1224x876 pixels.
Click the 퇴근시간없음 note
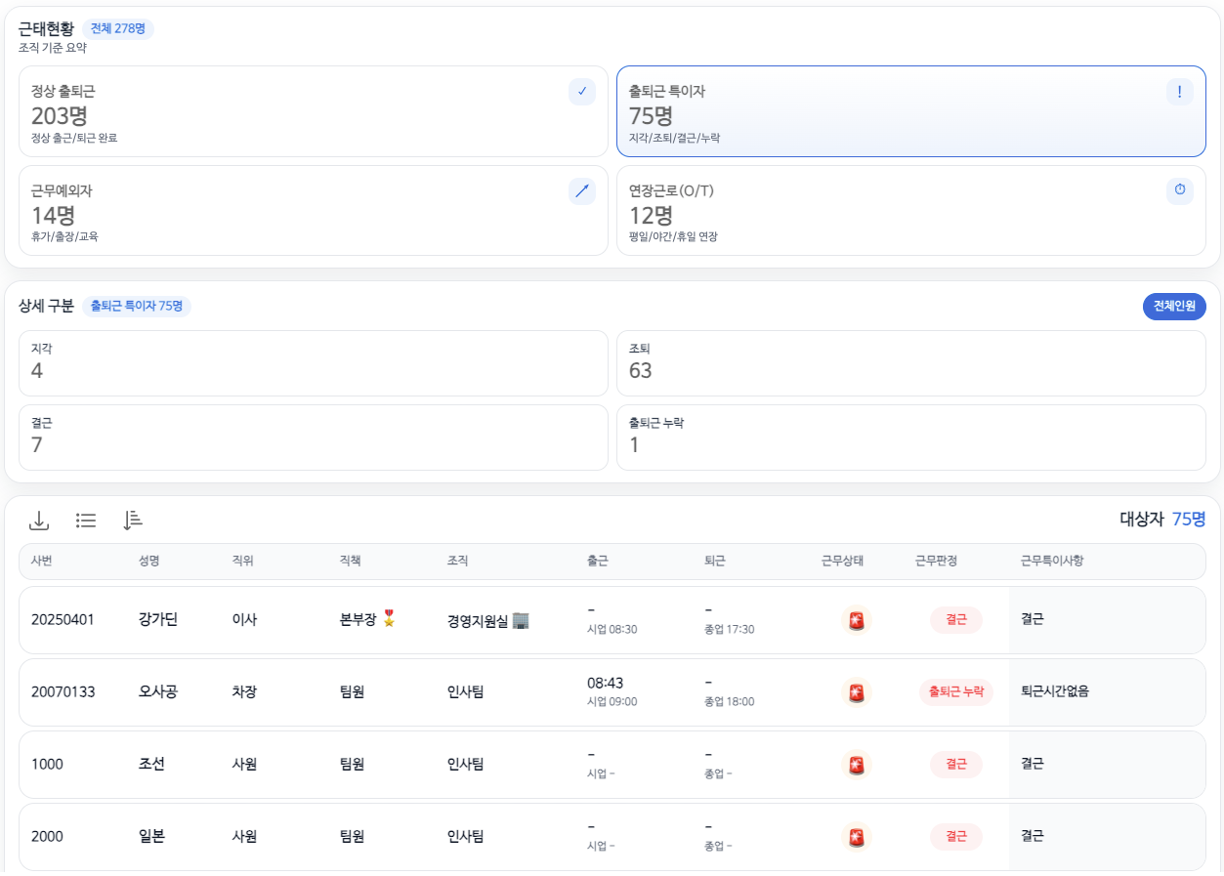(x=1055, y=692)
